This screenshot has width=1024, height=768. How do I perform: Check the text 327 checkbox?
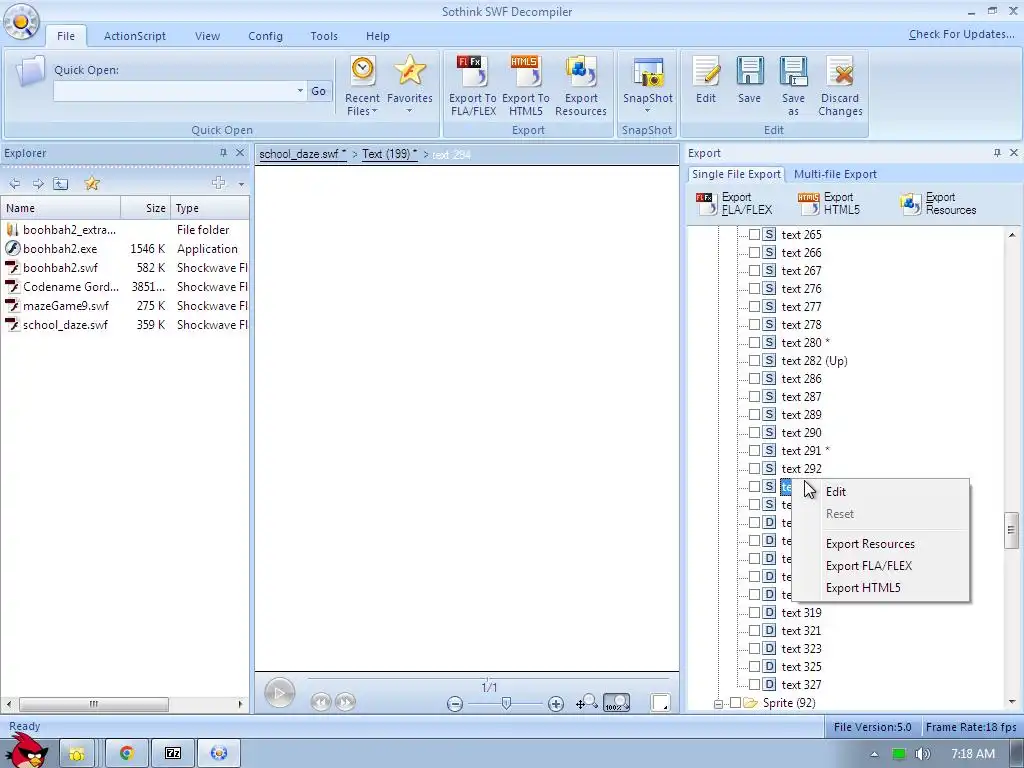click(754, 684)
